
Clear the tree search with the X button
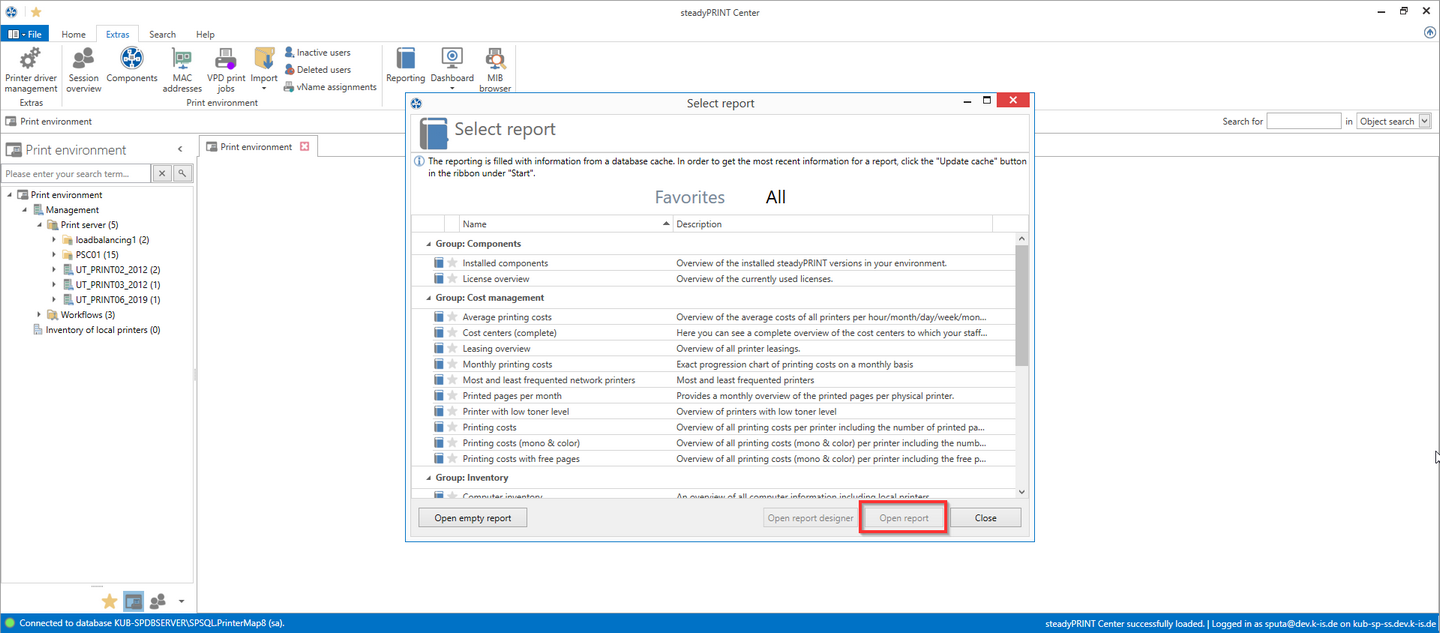[x=162, y=174]
